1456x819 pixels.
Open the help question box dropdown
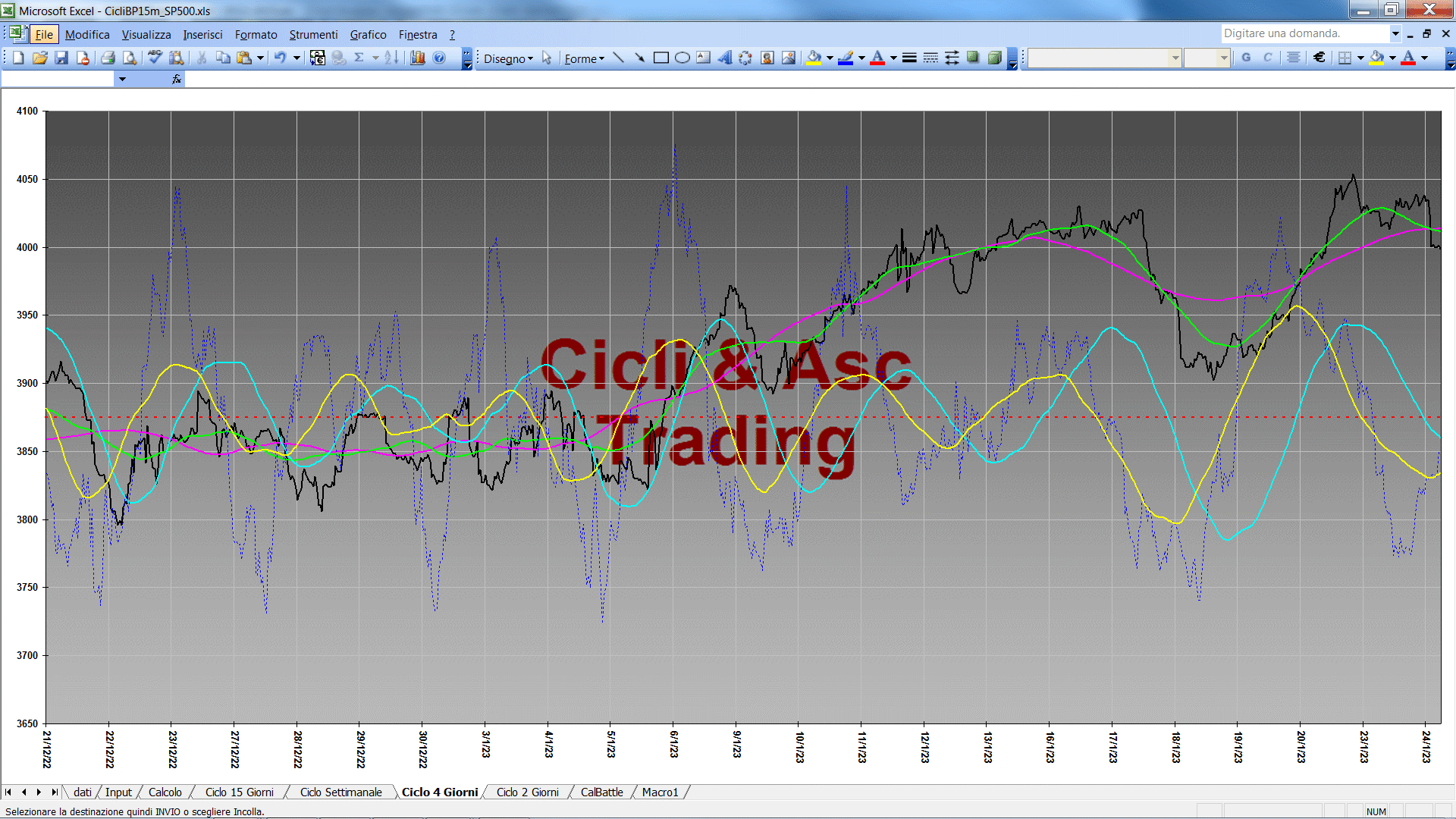[x=1395, y=33]
